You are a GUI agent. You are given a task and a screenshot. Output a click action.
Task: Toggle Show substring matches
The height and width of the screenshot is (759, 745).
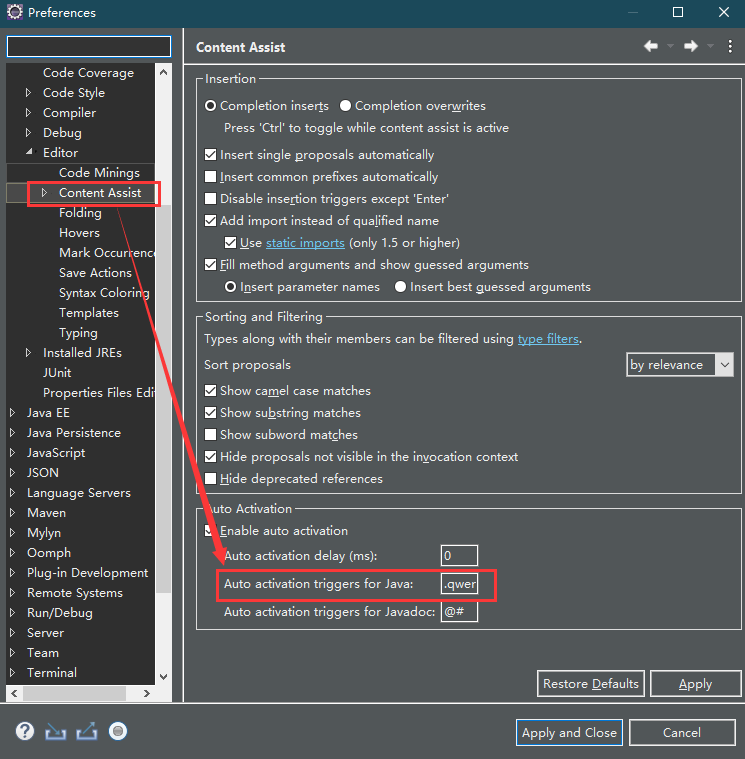pyautogui.click(x=210, y=413)
